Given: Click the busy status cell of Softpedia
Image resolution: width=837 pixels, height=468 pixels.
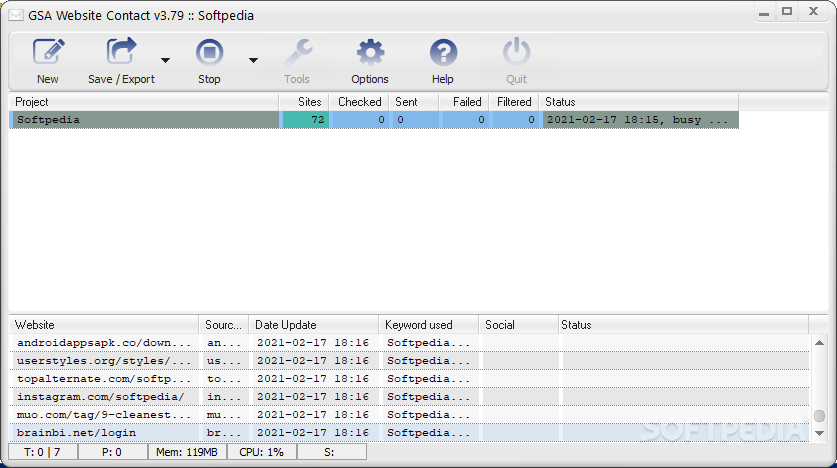Looking at the screenshot, I should tap(641, 120).
